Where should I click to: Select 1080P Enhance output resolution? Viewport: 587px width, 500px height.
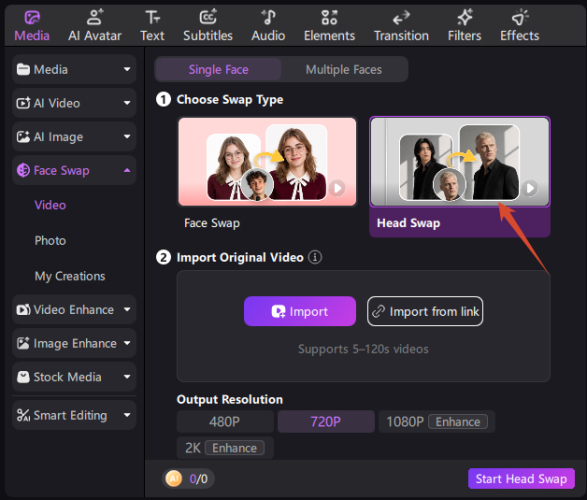pos(437,422)
